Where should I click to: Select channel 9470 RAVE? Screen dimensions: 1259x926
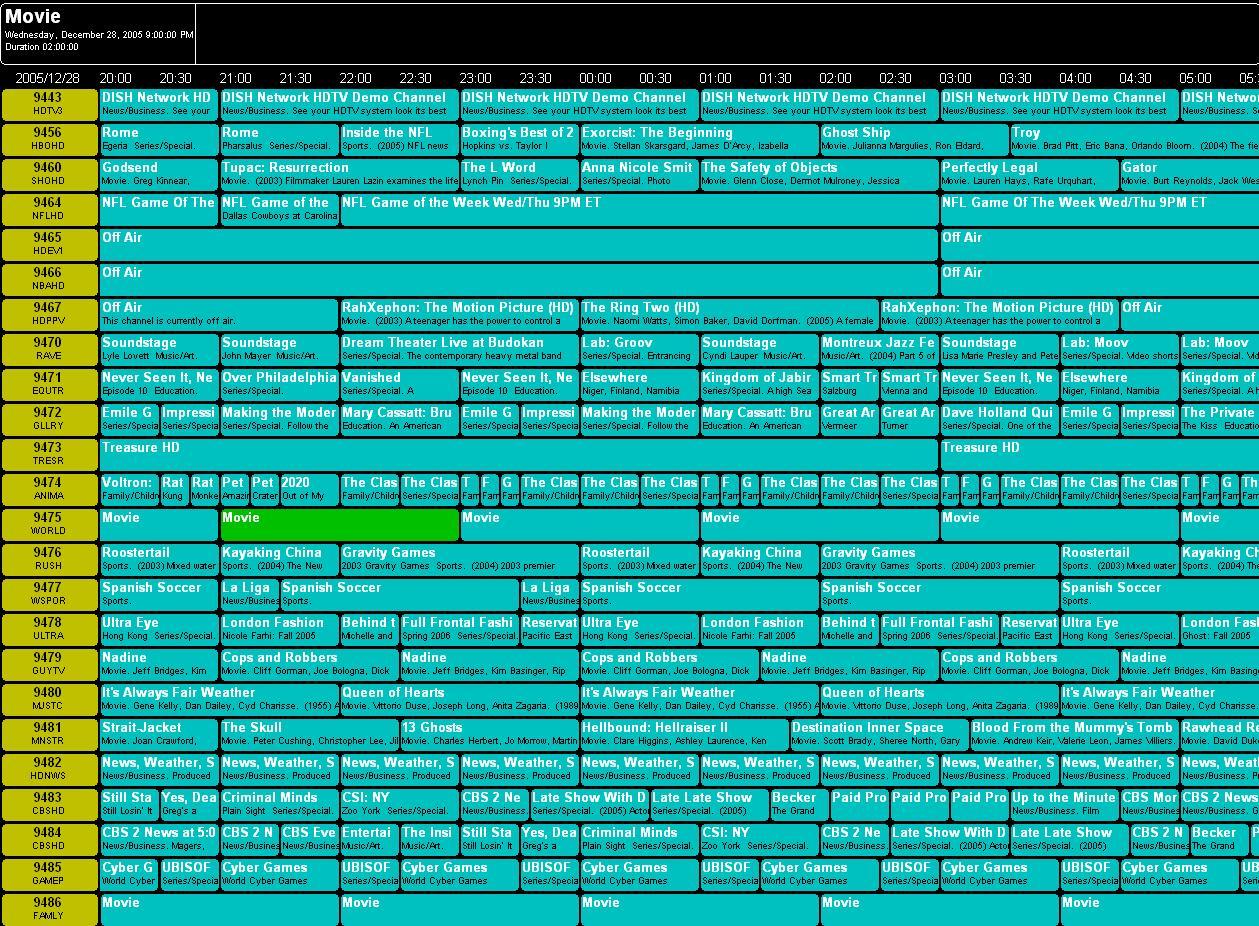49,350
